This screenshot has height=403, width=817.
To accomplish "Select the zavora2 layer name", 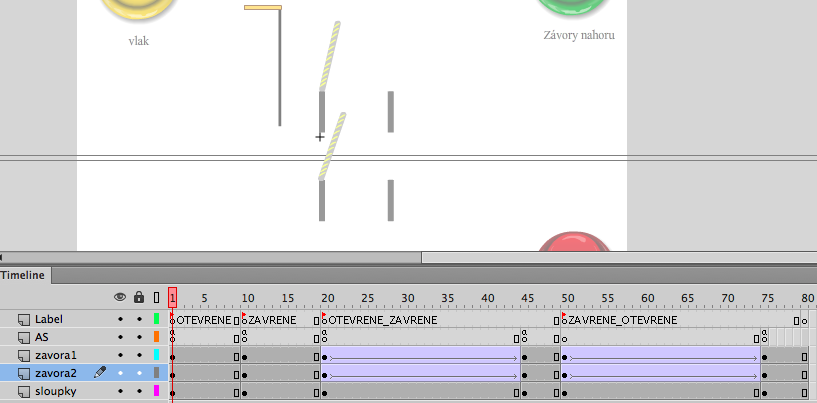I will [x=56, y=373].
